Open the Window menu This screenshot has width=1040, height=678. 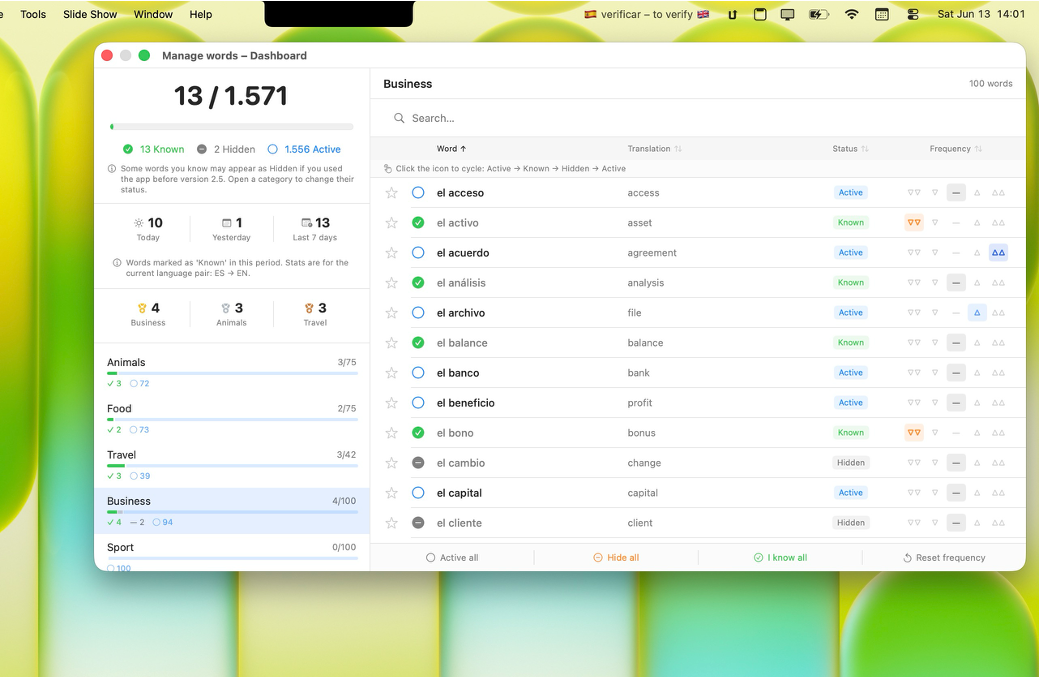pos(153,15)
